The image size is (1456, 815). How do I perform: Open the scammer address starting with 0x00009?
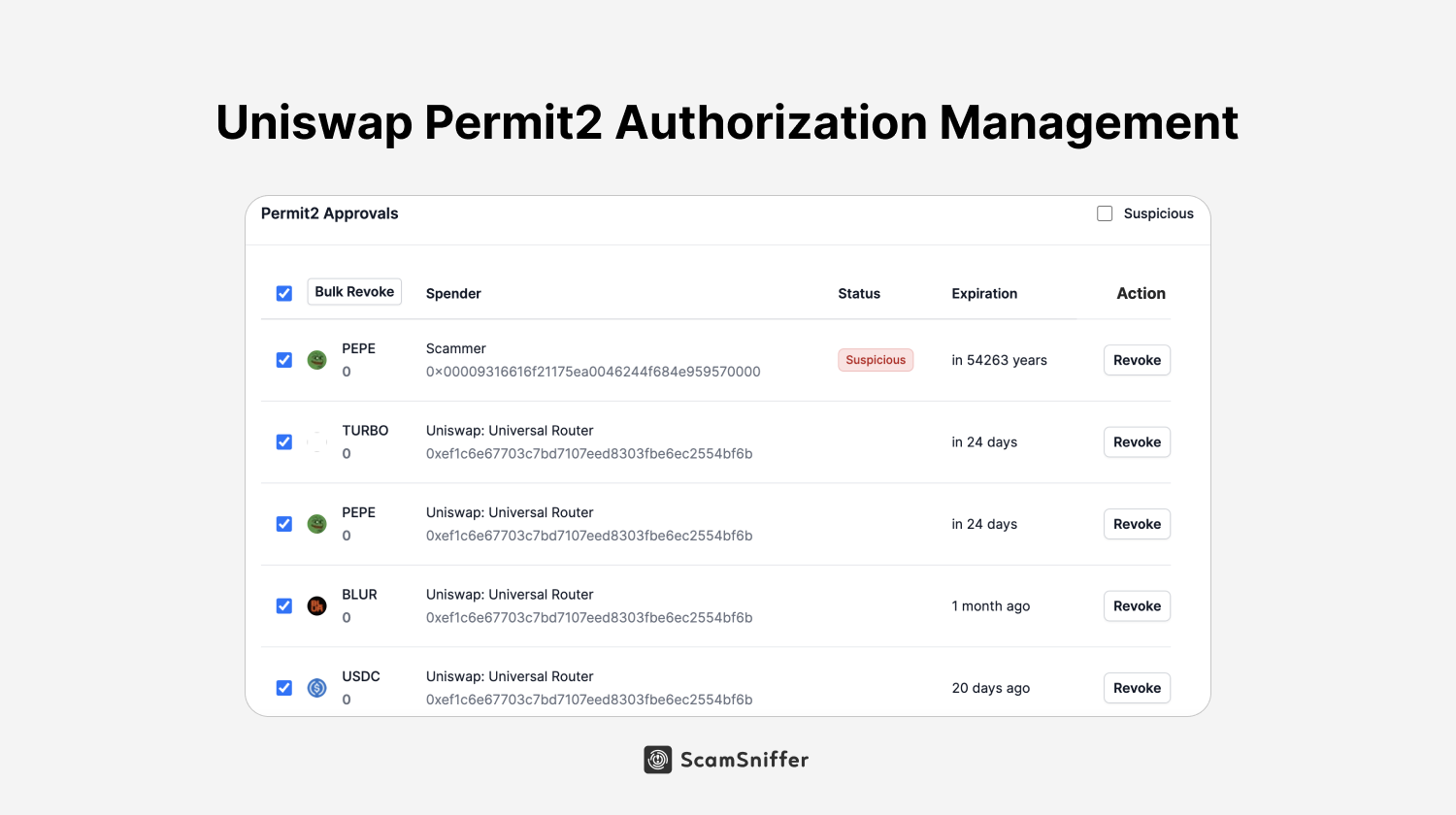tap(593, 371)
